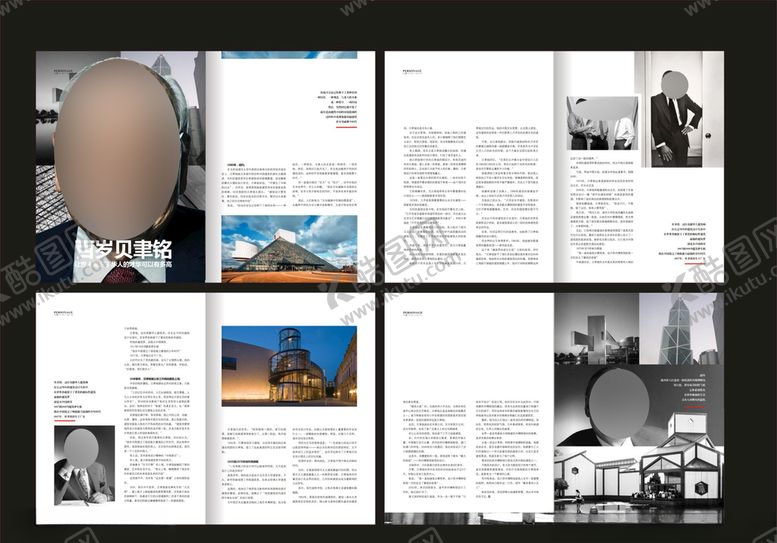Click the pyramid building photo on first spread

pyautogui.click(x=289, y=245)
